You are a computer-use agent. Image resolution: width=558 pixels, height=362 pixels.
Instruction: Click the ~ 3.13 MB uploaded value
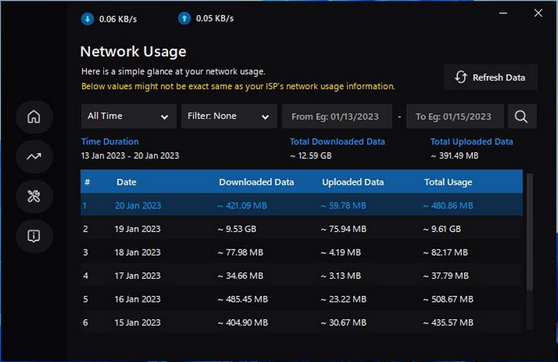[341, 276]
